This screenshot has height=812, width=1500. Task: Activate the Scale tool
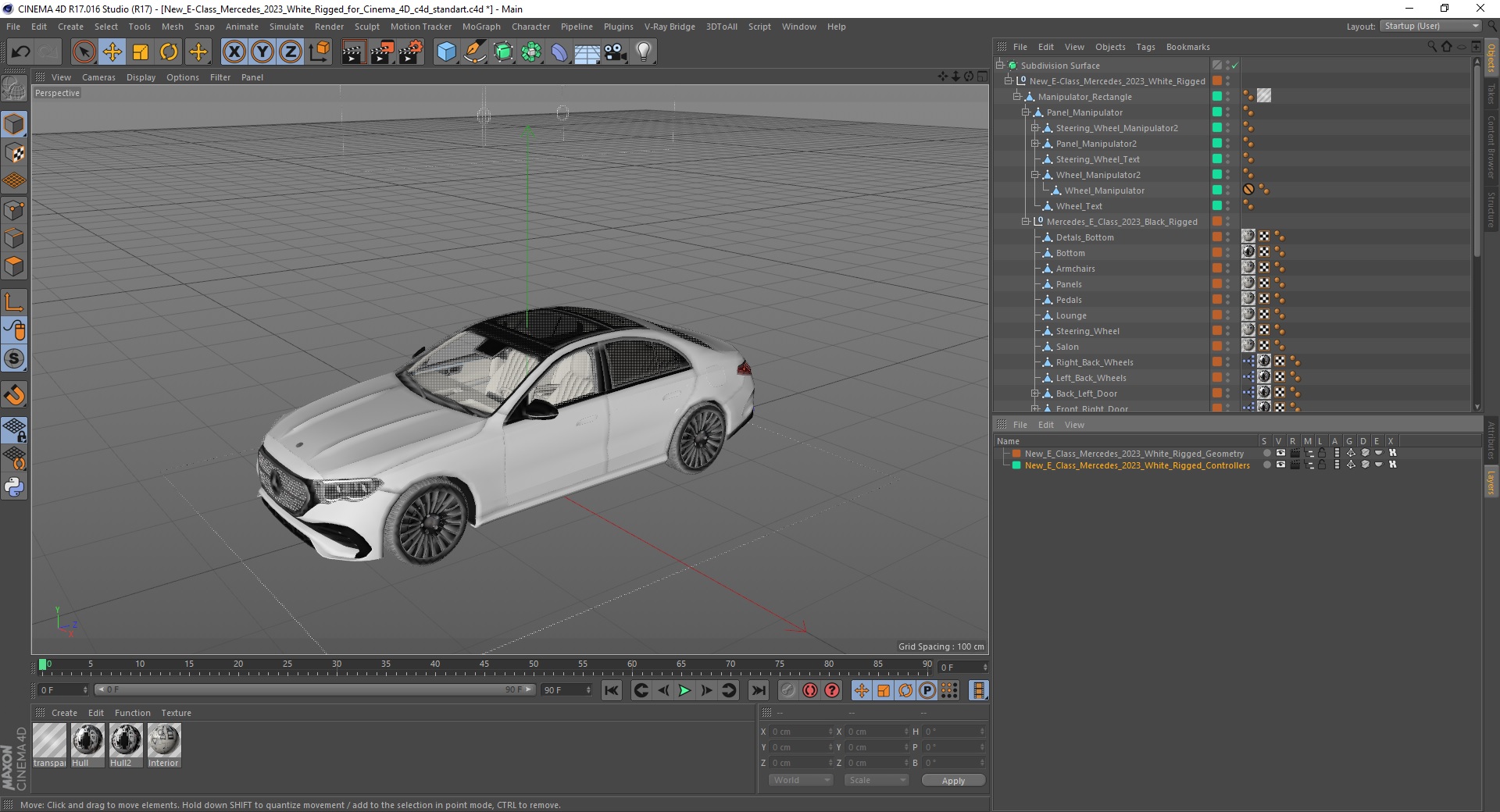tap(141, 52)
